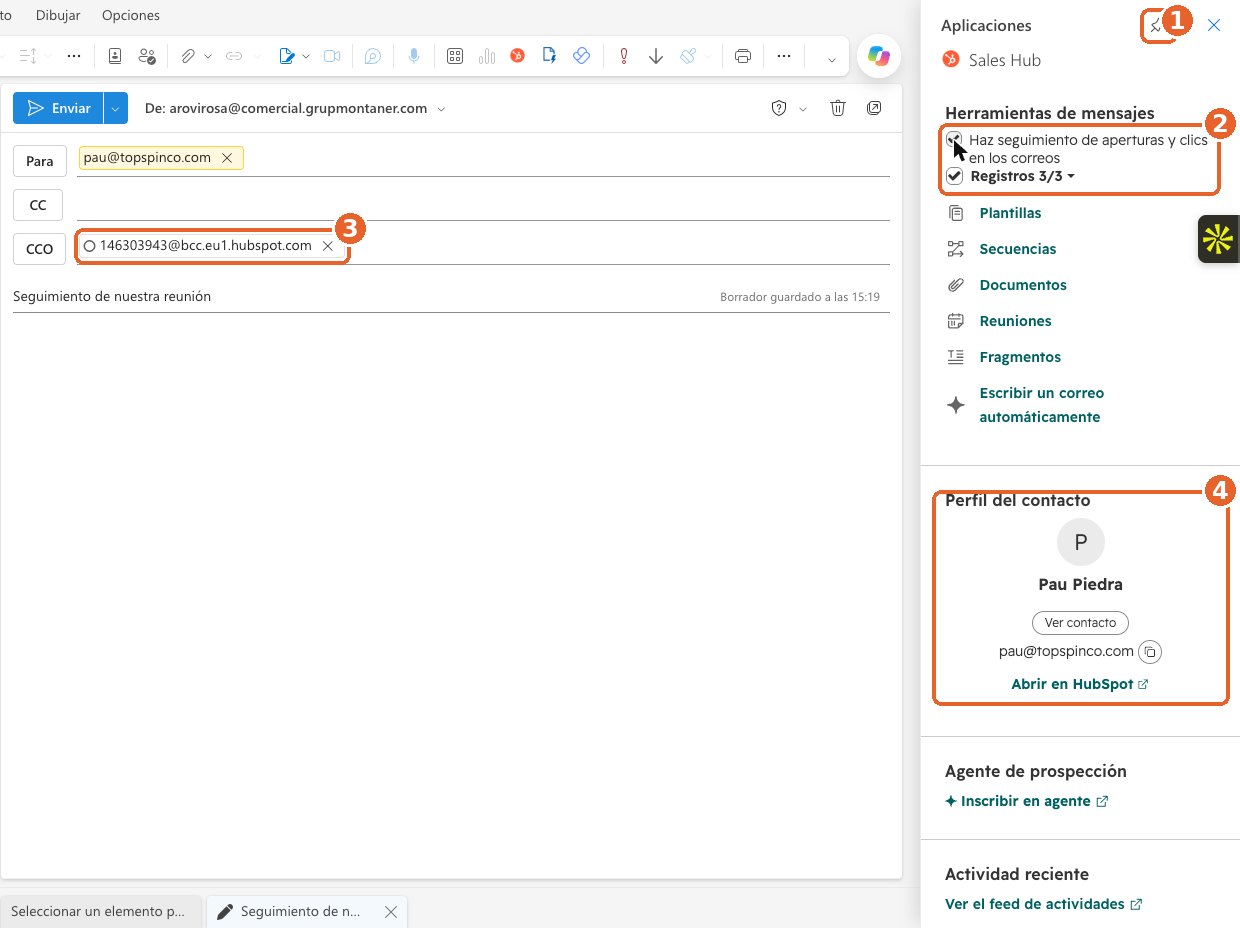
Task: Open the Enviar split-button dropdown arrow
Action: coord(116,108)
